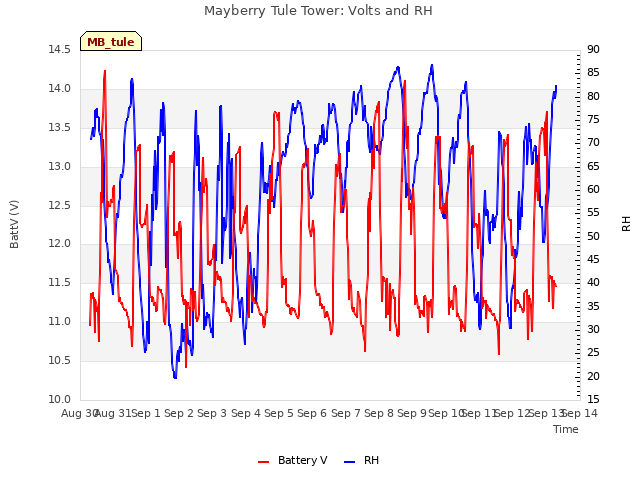Click the Sep 12 date label
Screen dimensions: 640x480
512,413
